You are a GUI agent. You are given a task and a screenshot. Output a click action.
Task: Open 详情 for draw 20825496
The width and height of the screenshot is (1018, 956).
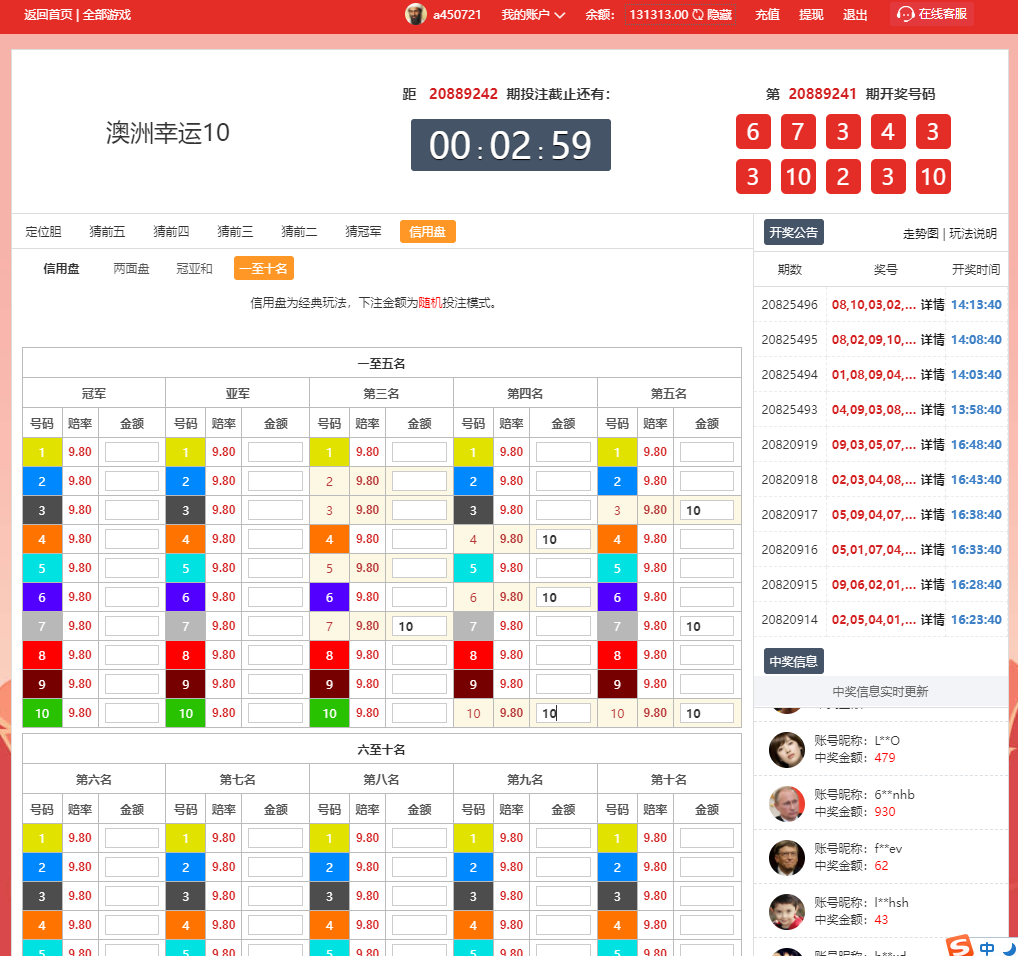click(x=932, y=305)
